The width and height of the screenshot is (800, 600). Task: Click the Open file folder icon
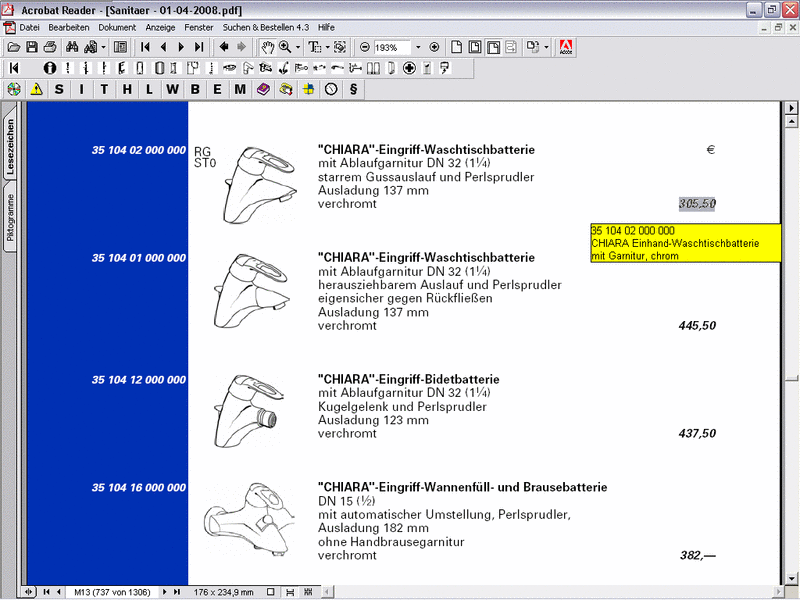click(x=14, y=47)
